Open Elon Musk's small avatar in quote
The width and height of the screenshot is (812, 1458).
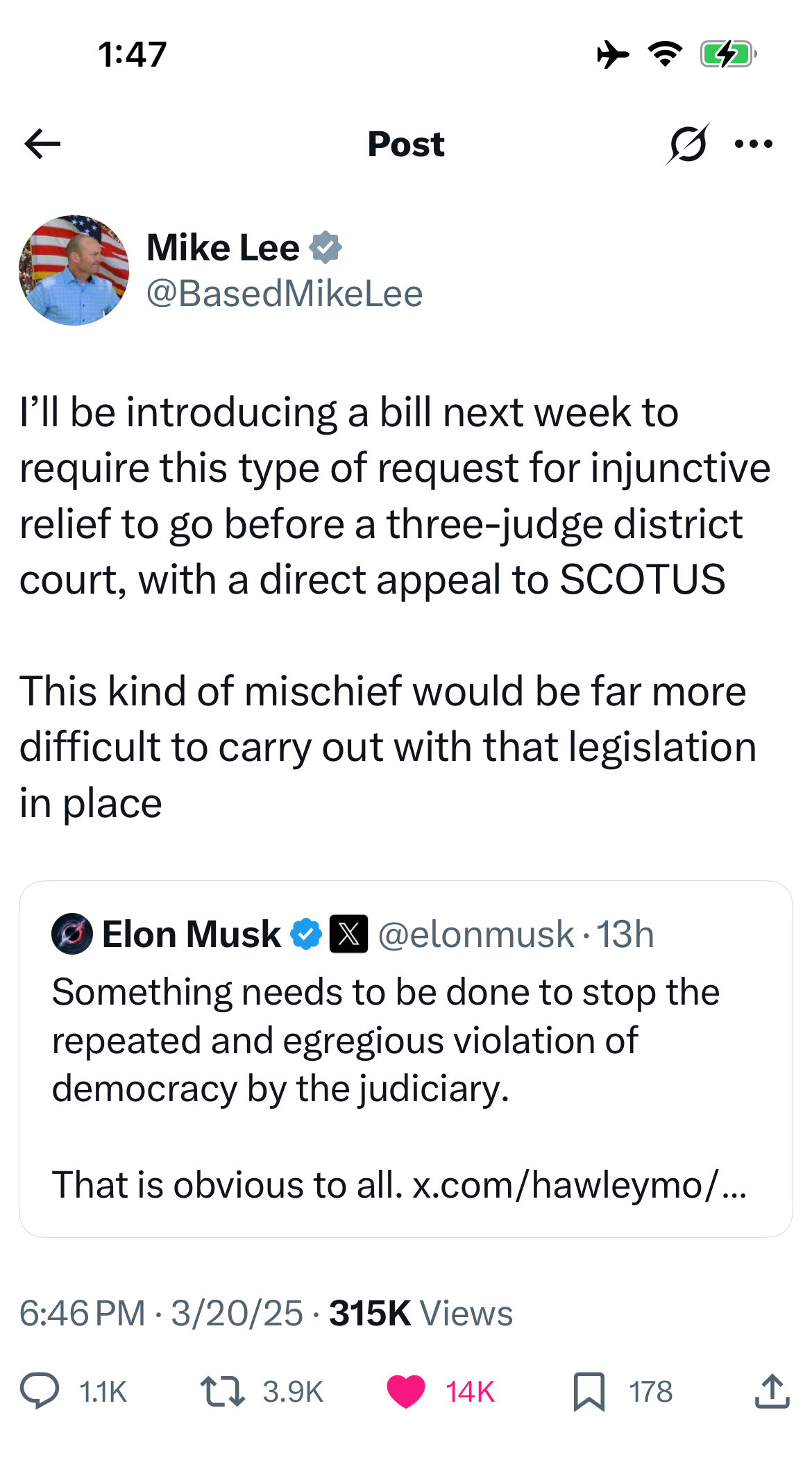[72, 934]
